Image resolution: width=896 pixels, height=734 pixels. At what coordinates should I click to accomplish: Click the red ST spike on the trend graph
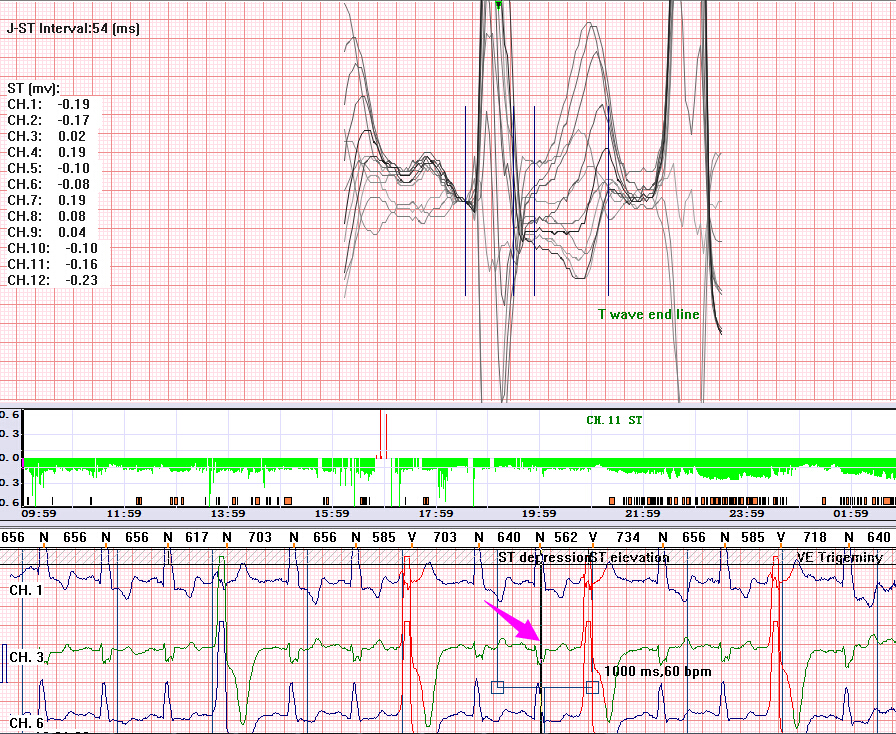pos(382,434)
